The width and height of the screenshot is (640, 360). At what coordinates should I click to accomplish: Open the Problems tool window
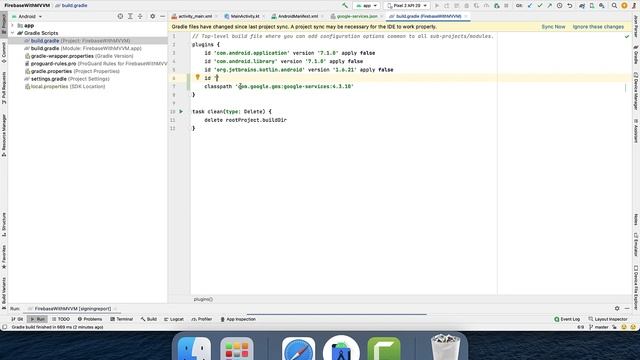(90, 319)
